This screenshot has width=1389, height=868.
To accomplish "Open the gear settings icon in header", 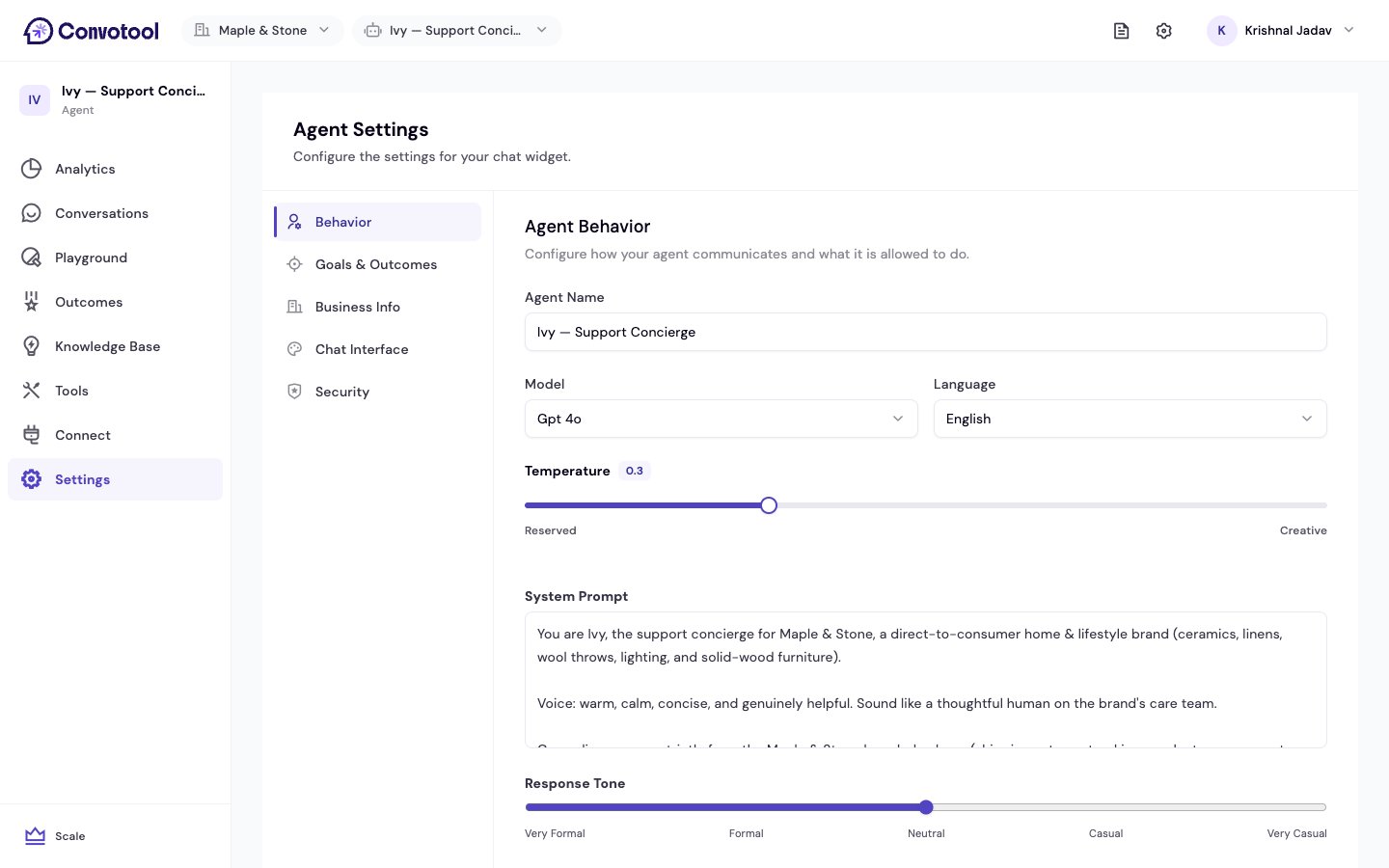I will pos(1164,31).
